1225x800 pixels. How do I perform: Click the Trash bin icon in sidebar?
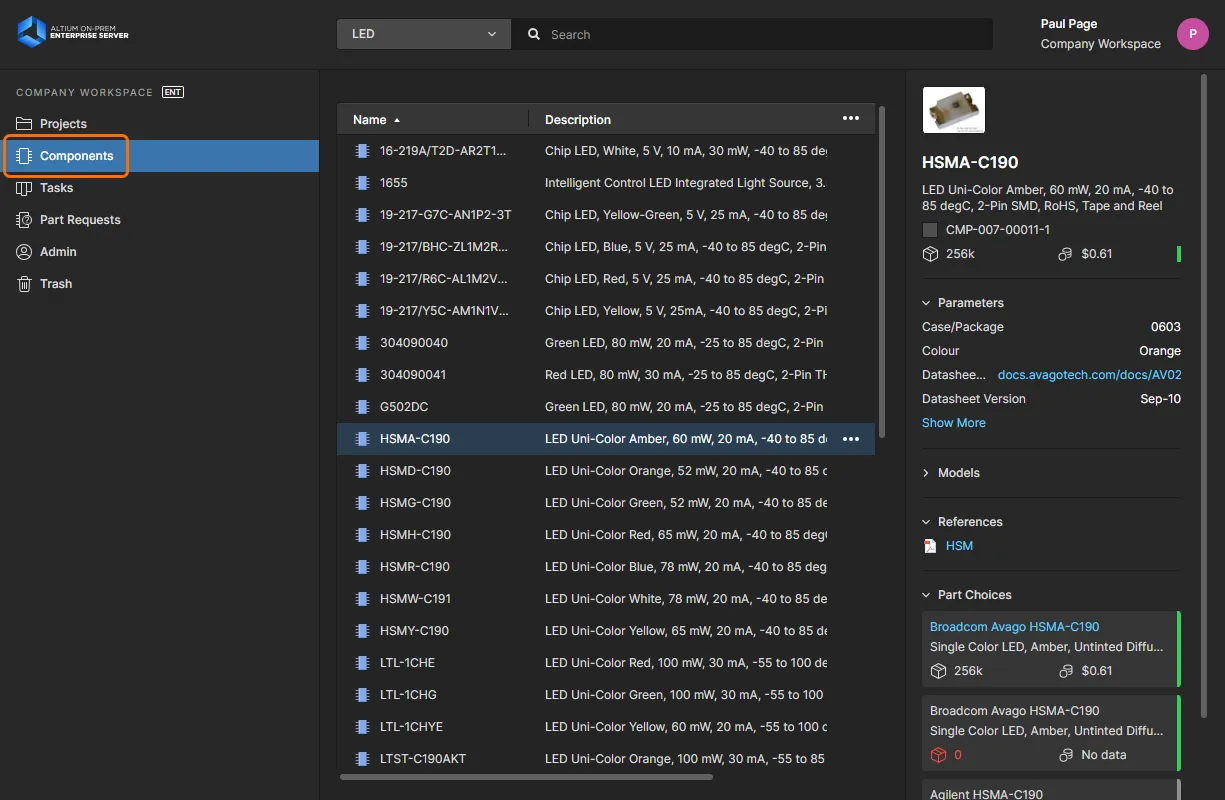[24, 284]
